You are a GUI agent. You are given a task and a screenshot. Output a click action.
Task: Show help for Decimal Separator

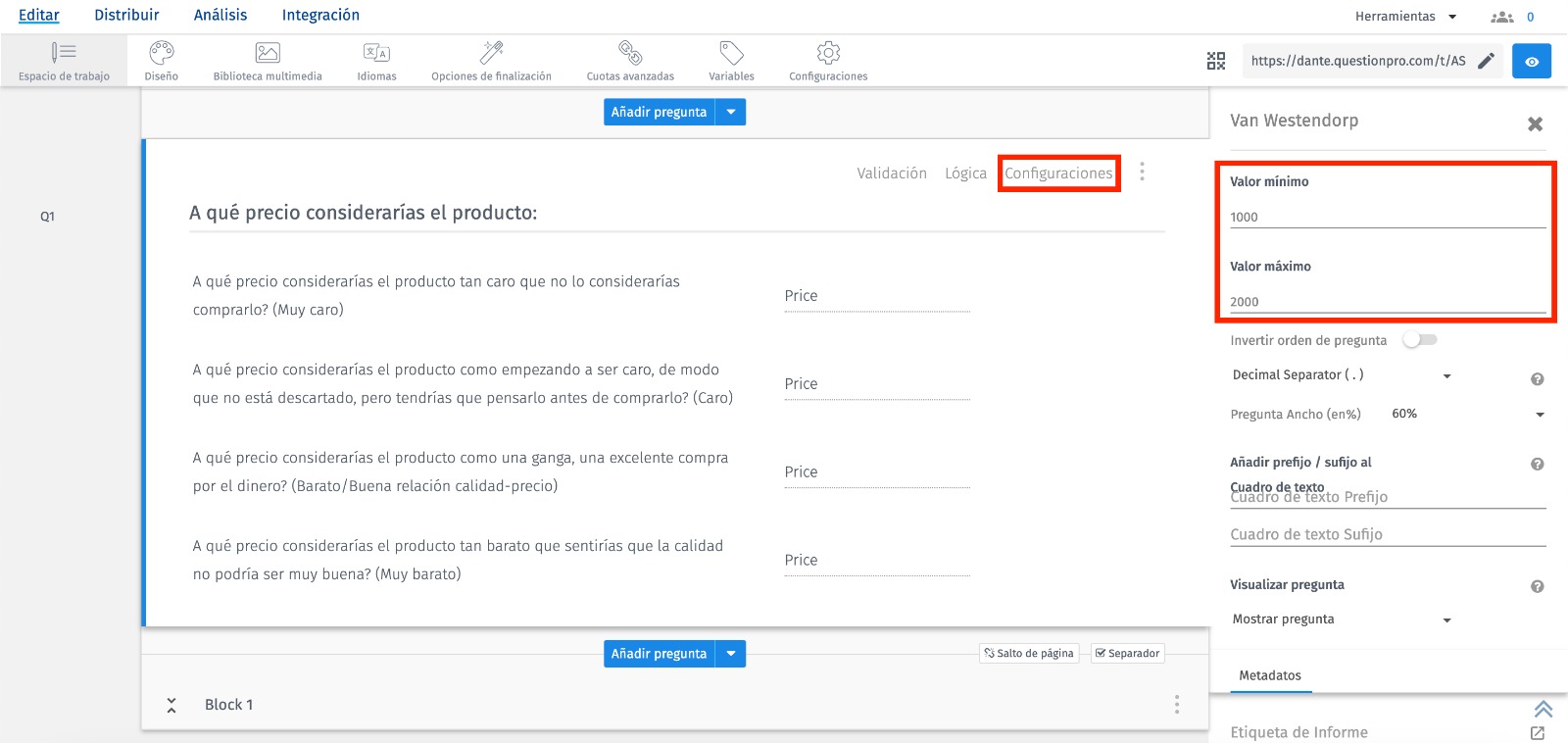coord(1538,379)
